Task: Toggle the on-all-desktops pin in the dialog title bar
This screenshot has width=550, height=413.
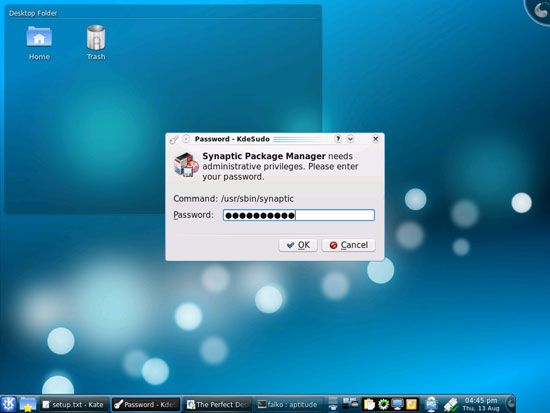Action: (x=186, y=139)
